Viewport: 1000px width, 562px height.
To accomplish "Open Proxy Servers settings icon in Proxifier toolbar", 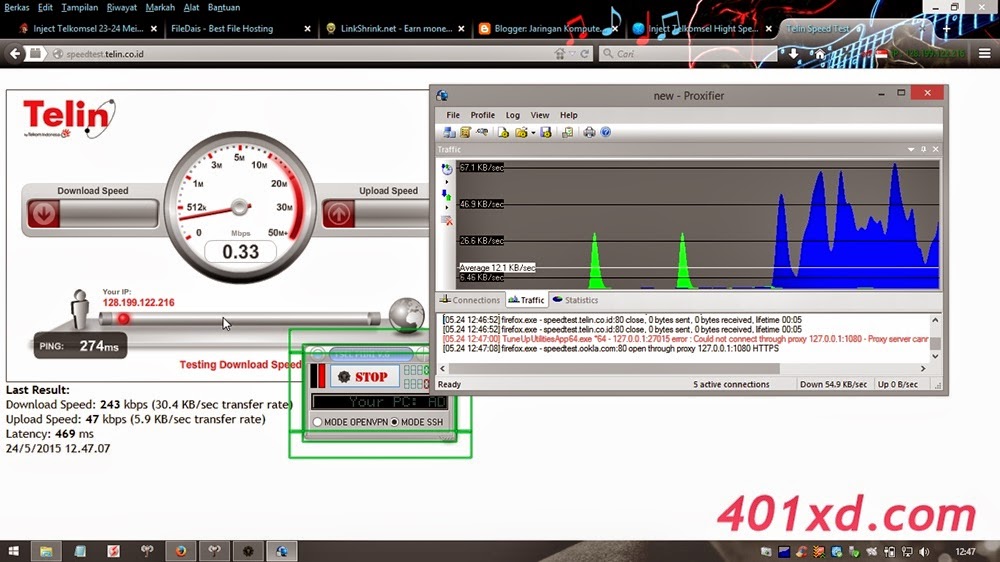I will click(449, 132).
